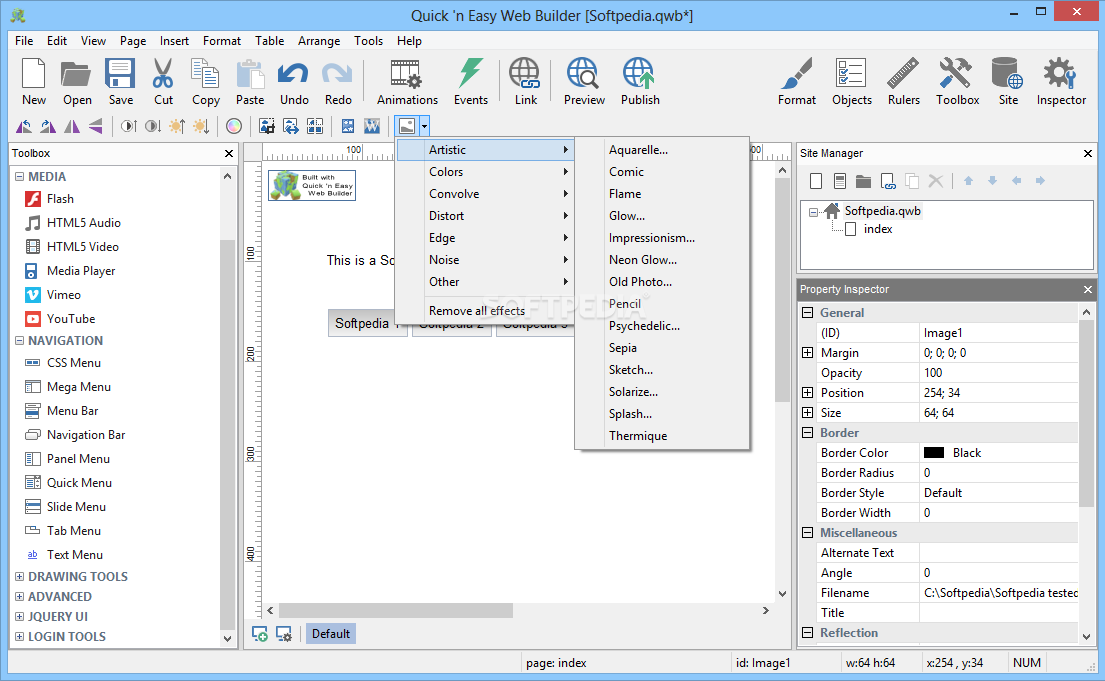Click the Border Color black swatch
The width and height of the screenshot is (1105, 681).
934,453
